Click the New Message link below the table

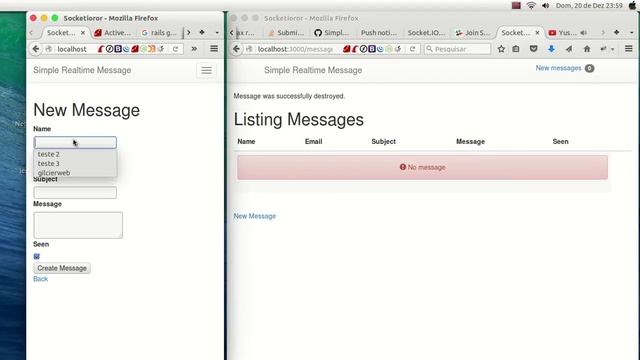click(255, 216)
